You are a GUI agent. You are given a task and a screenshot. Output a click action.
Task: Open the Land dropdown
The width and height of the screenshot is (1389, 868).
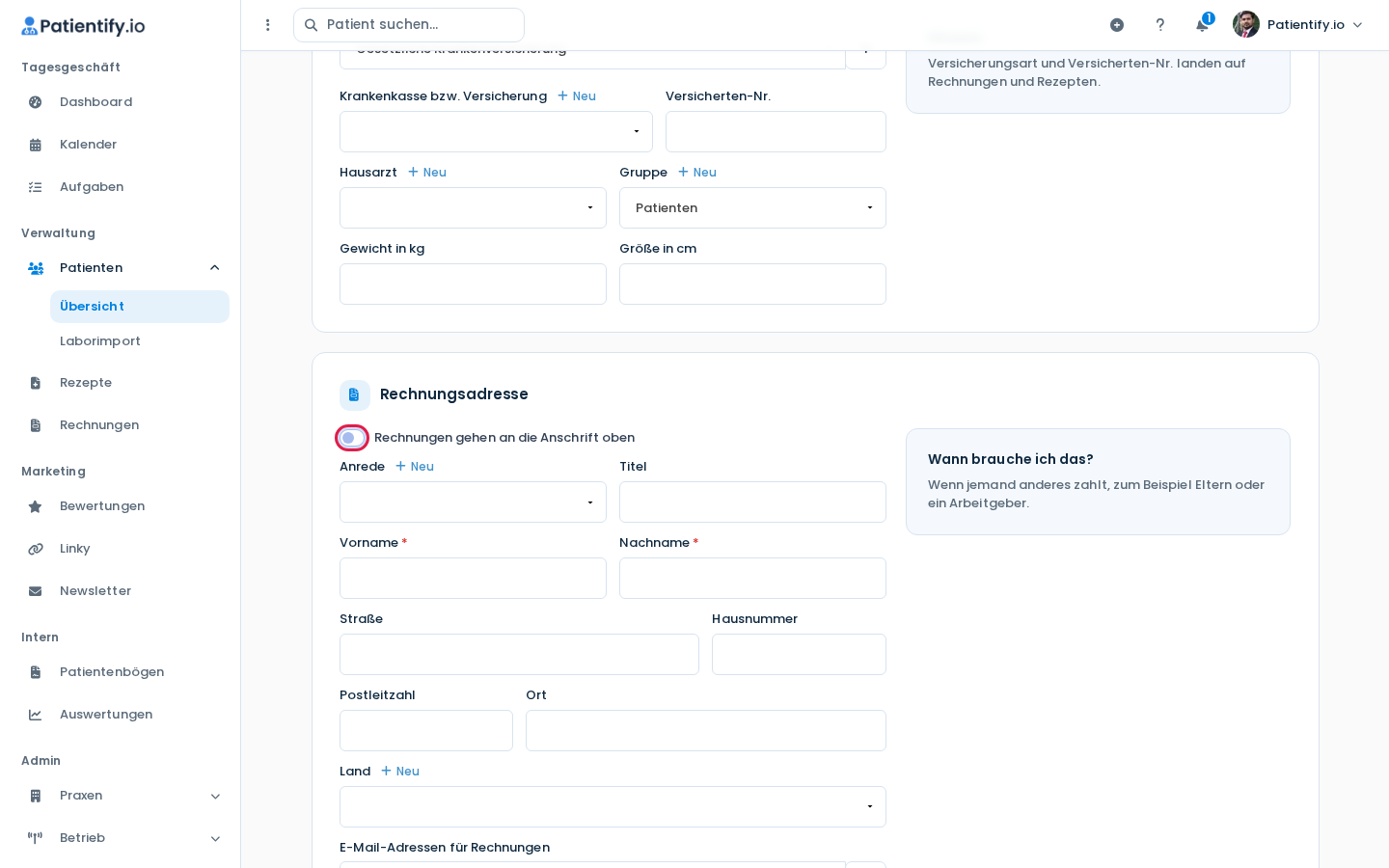pyautogui.click(x=613, y=807)
